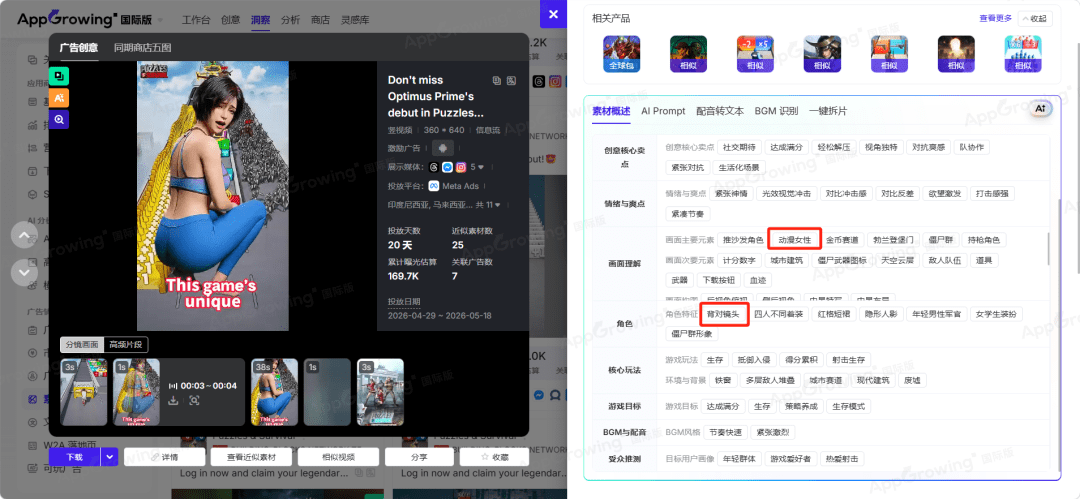Click the 僵尸群形象 tag
Screen dimensions: 1080x499
692,334
